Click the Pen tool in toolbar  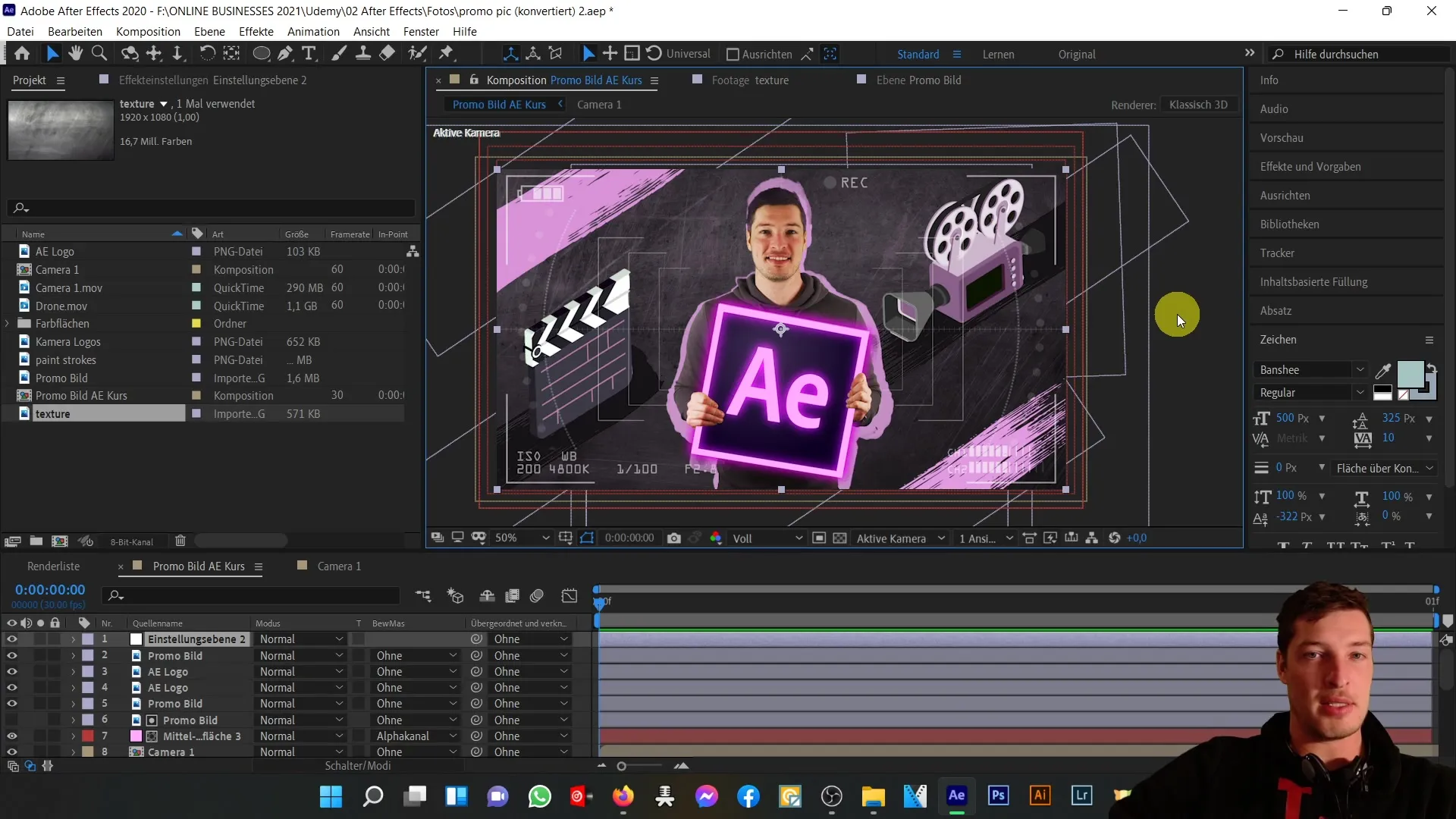[288, 54]
